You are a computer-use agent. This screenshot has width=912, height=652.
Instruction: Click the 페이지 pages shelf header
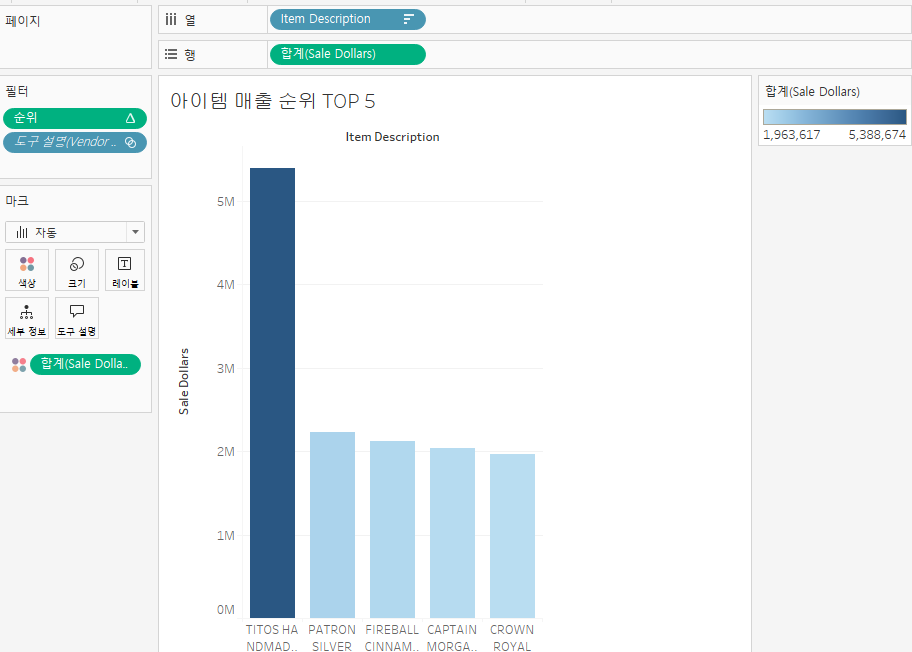point(23,21)
